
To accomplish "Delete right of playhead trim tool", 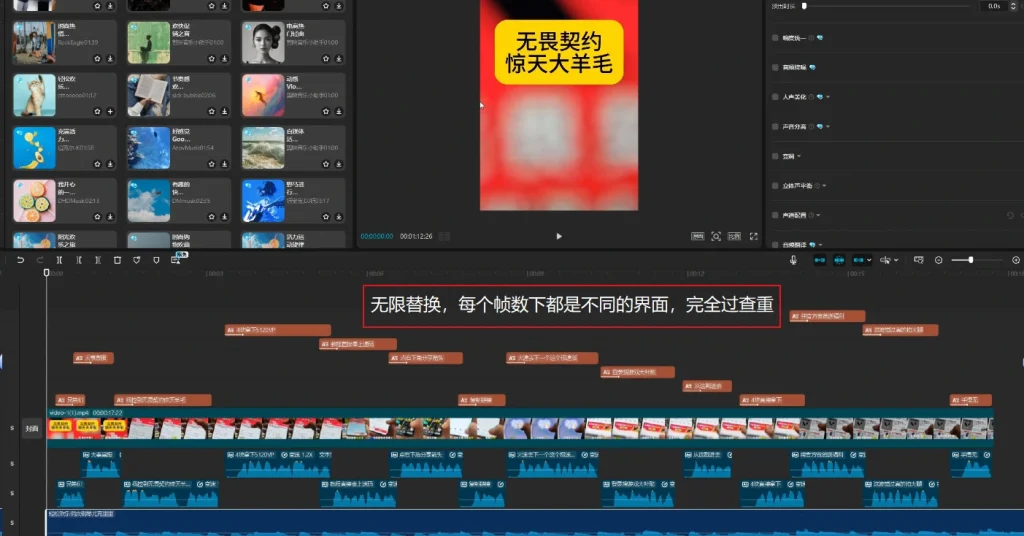I will [97, 260].
